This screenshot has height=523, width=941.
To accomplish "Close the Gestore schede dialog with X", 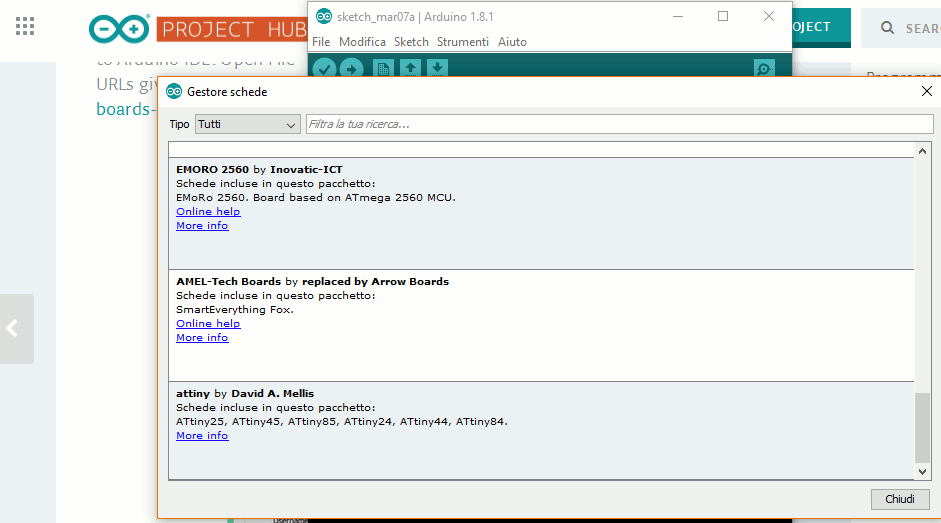I will [927, 91].
